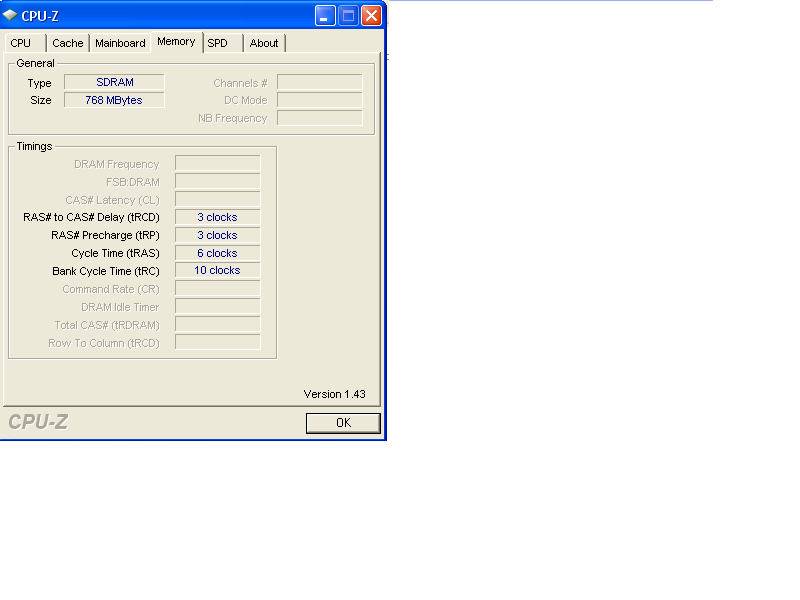Click the 768 MBytes size field
The width and height of the screenshot is (800, 600).
click(x=114, y=100)
